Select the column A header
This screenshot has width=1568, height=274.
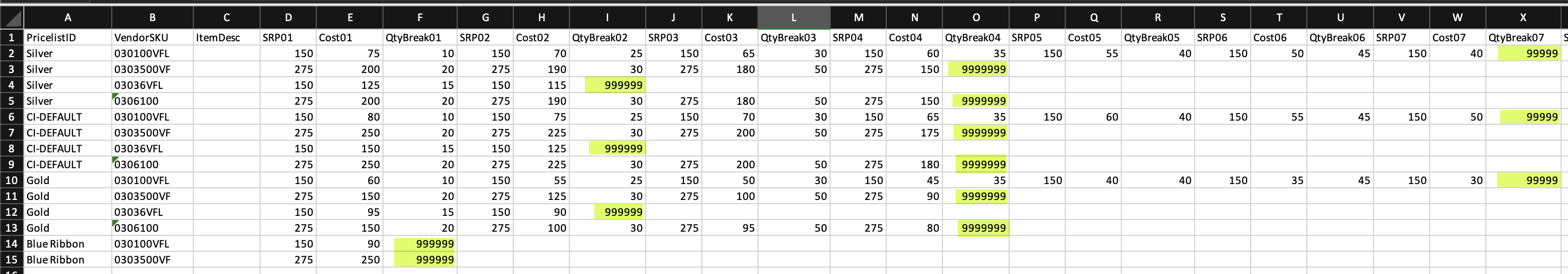click(68, 17)
